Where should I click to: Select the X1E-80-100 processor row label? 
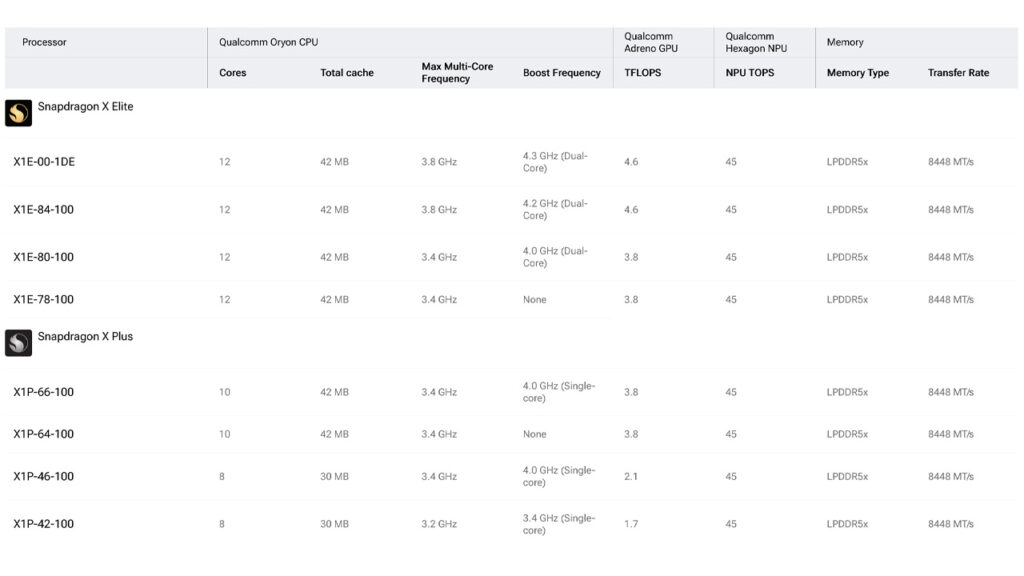pos(44,257)
